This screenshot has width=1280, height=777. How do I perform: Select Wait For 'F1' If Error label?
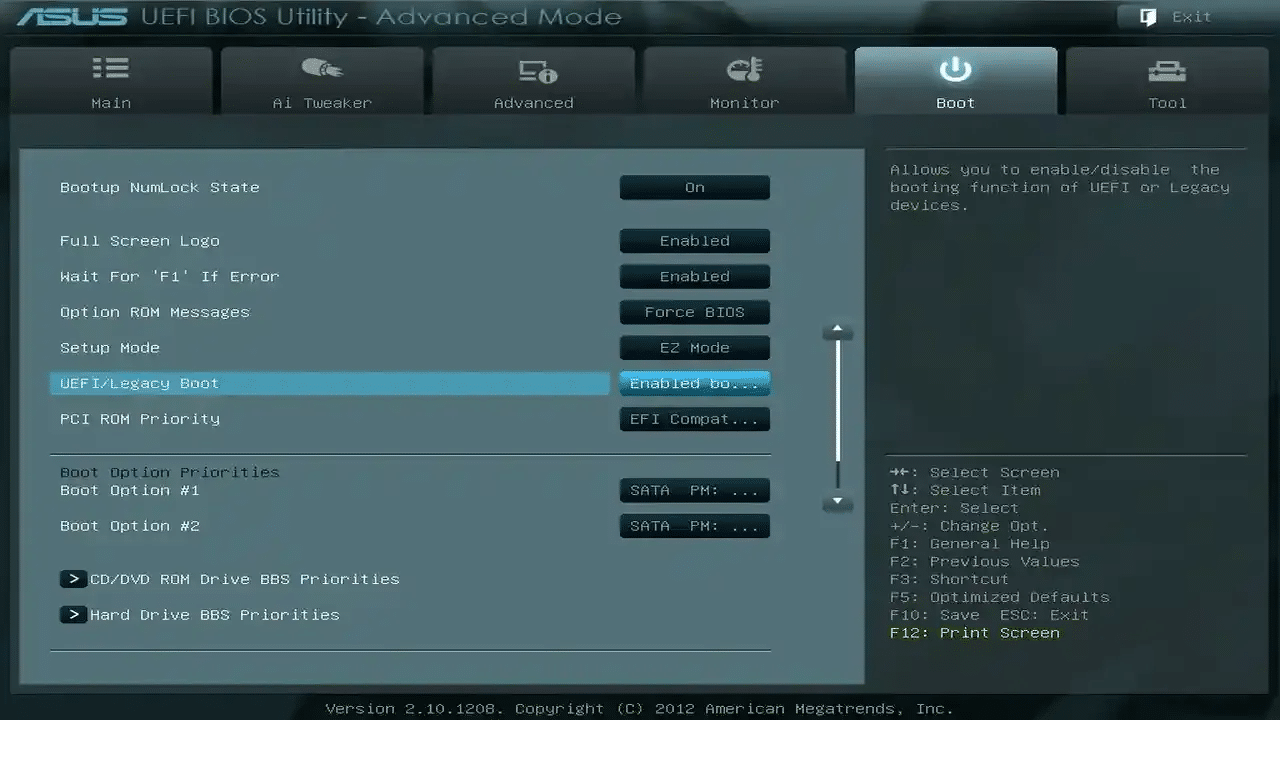click(x=169, y=277)
